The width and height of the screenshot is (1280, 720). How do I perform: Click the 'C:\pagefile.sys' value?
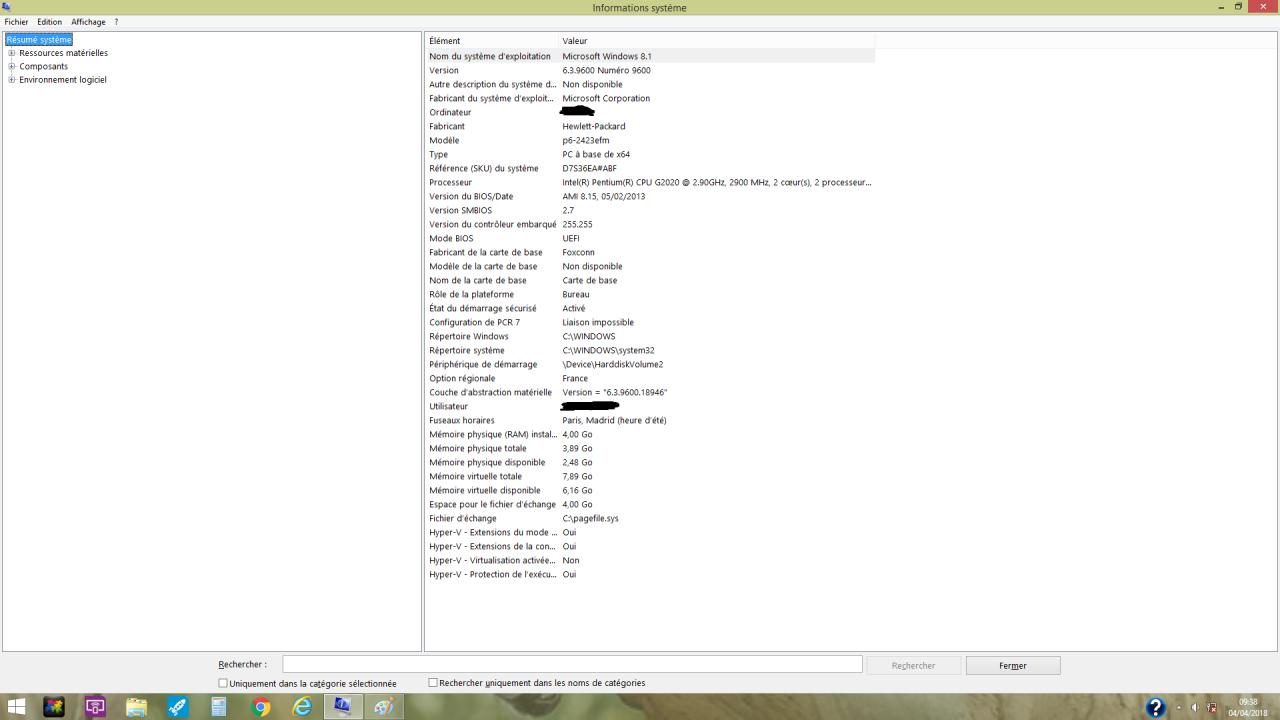tap(591, 518)
